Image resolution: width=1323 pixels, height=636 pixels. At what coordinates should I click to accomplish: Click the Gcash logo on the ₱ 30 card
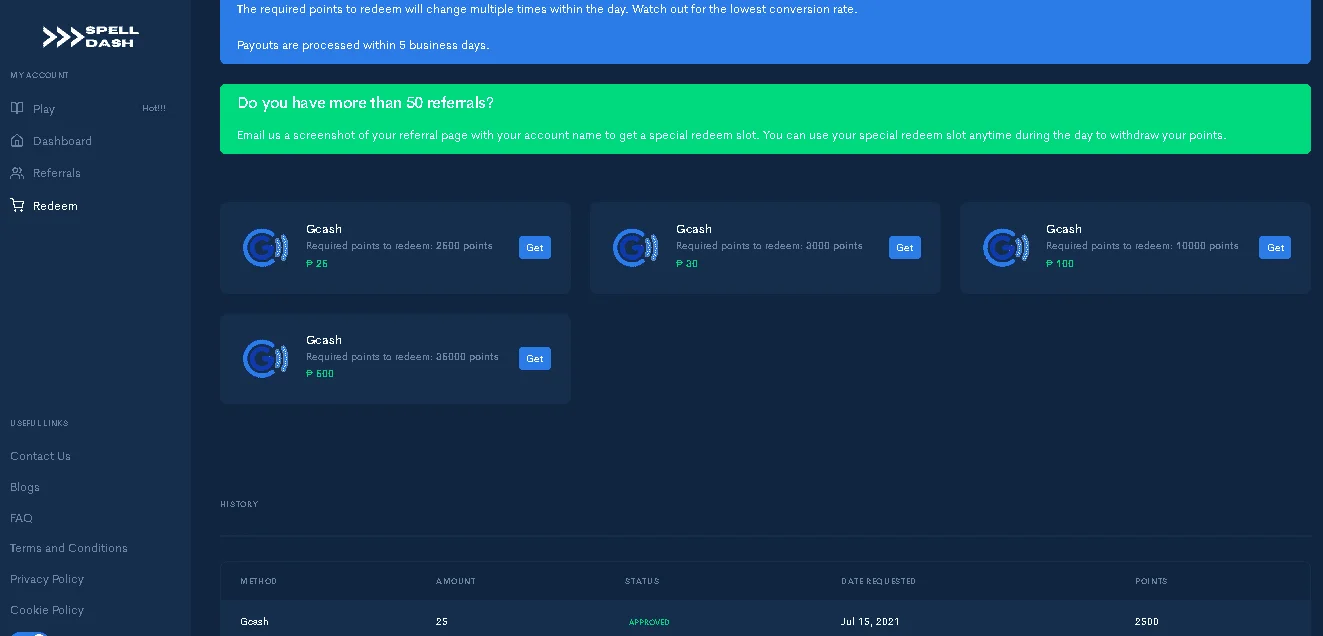[636, 248]
